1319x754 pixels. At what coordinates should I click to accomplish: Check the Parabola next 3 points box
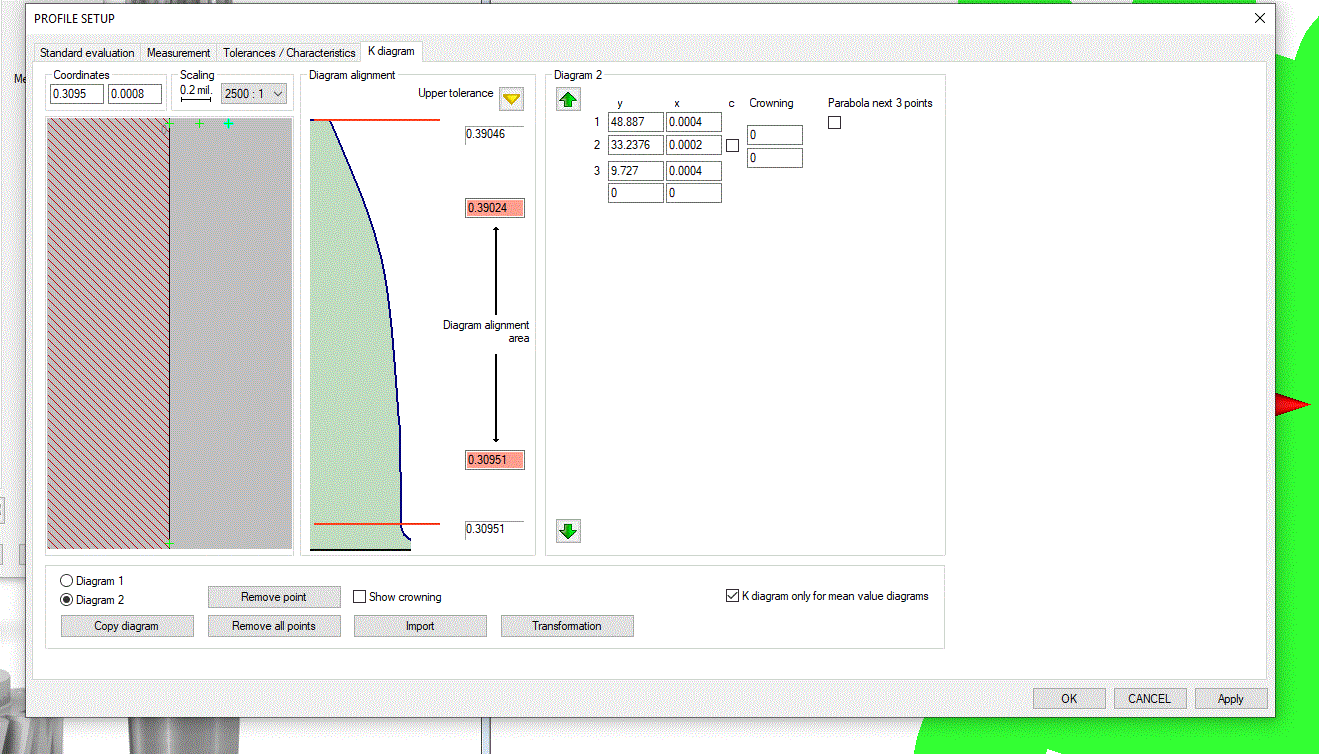click(x=835, y=122)
